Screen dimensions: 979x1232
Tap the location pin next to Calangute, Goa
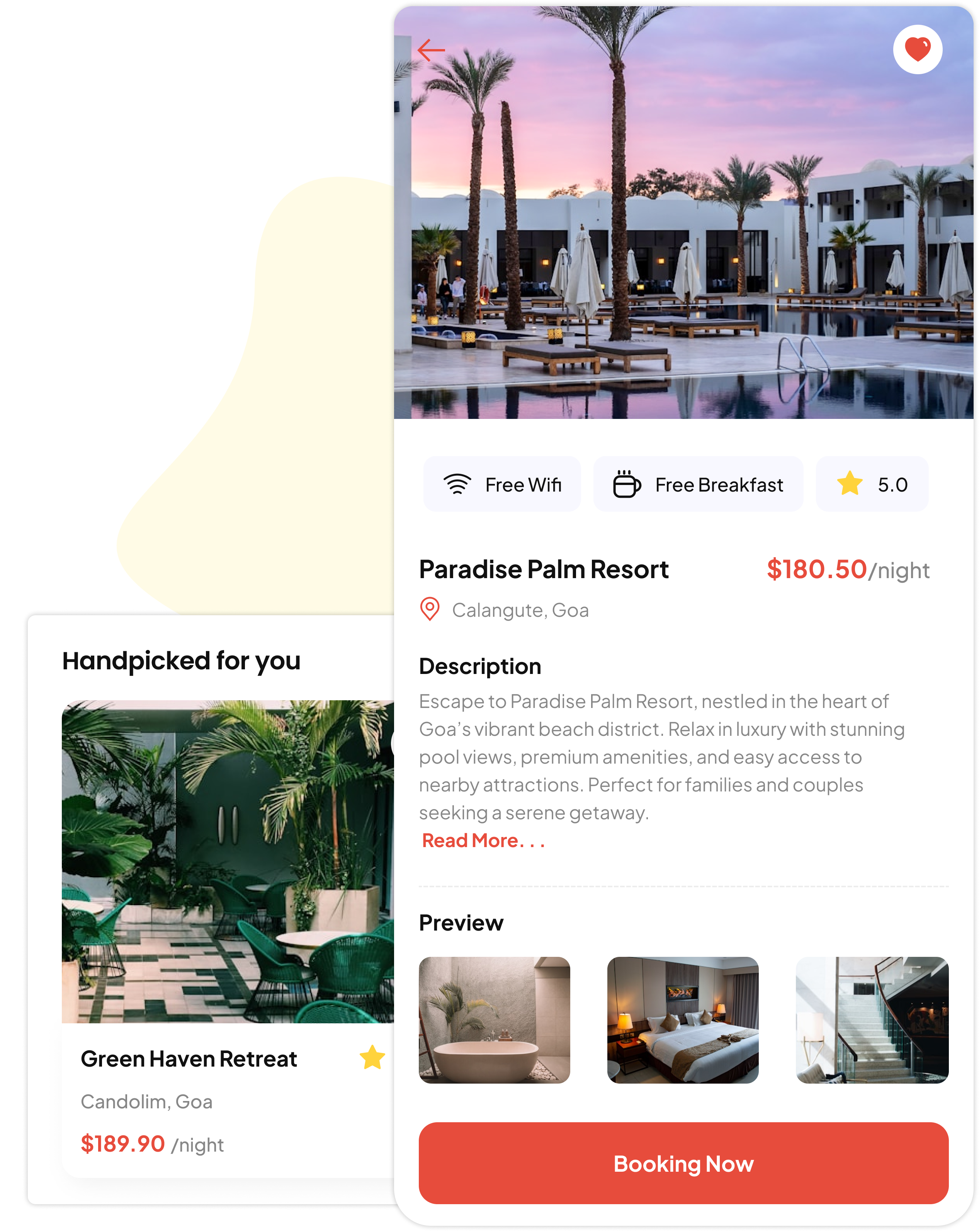point(430,609)
